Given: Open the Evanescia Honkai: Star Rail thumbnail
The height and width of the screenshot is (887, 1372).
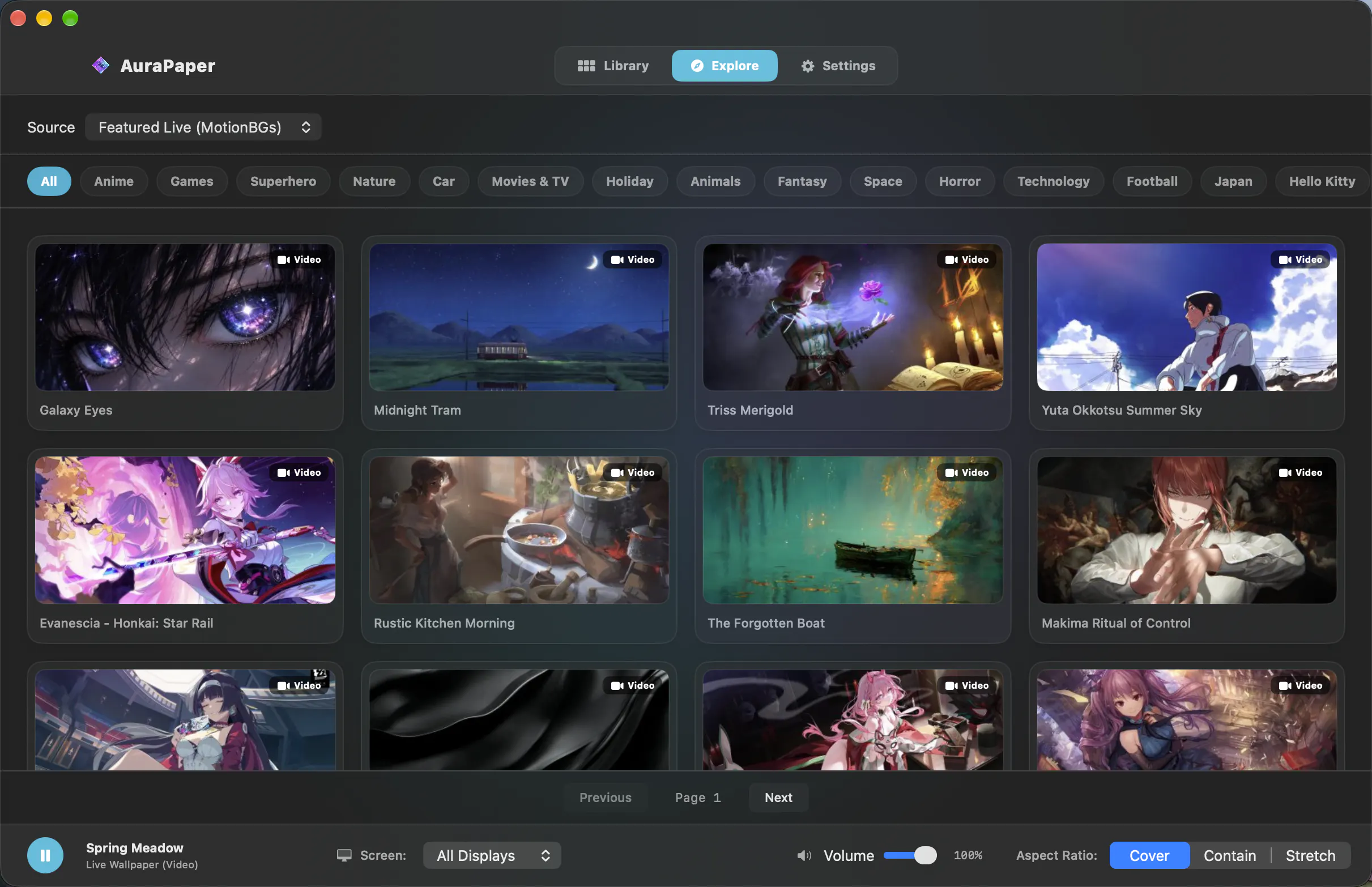Looking at the screenshot, I should [185, 530].
